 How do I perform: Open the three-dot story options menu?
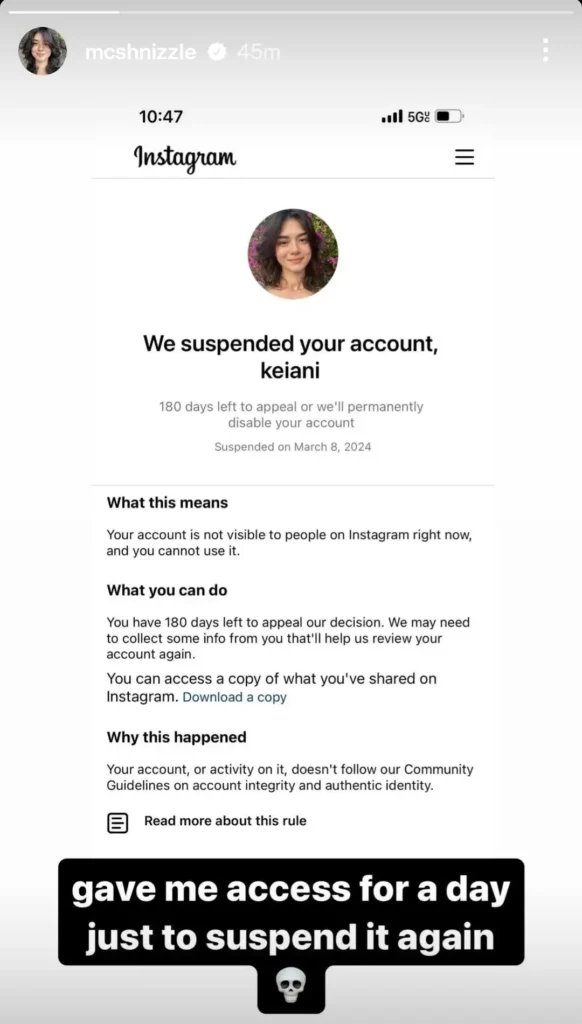point(545,50)
